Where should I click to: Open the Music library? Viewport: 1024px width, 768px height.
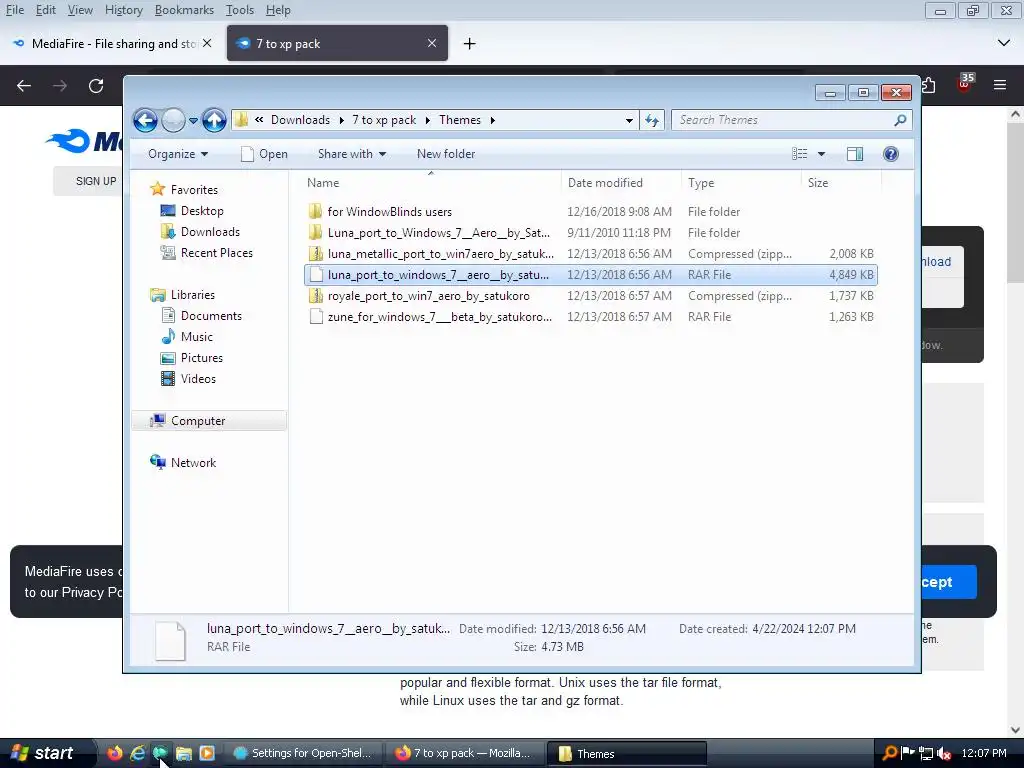197,336
